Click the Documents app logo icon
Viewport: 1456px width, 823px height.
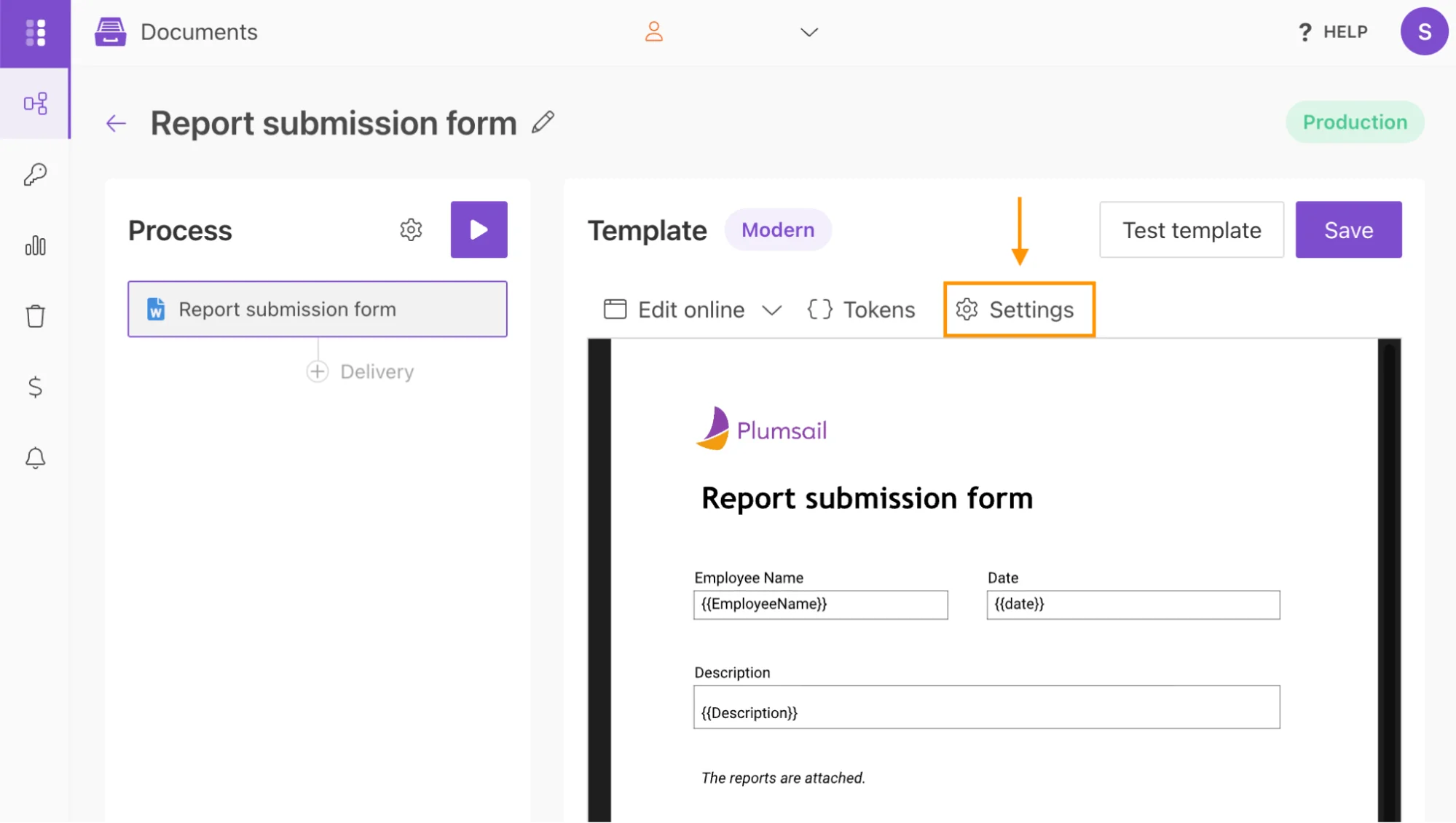(x=110, y=32)
